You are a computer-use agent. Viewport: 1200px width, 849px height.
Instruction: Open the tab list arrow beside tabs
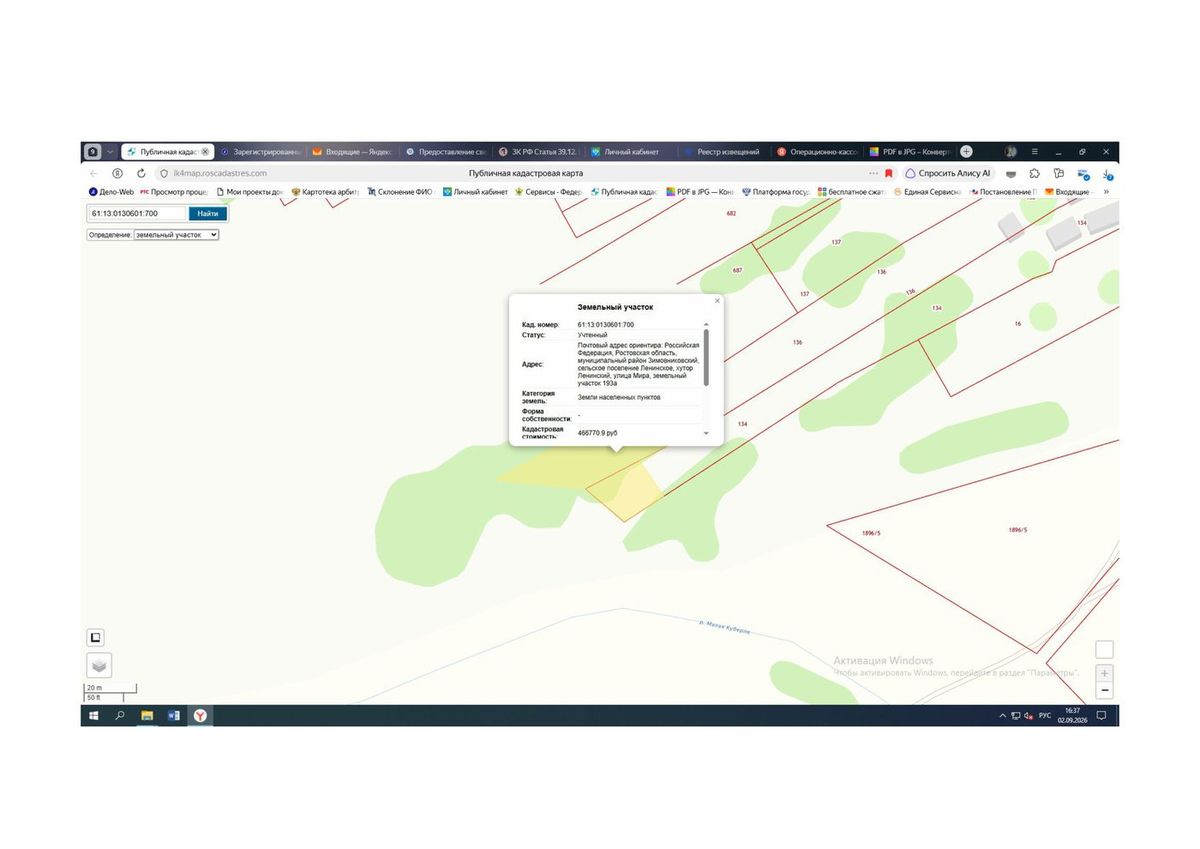(x=110, y=152)
